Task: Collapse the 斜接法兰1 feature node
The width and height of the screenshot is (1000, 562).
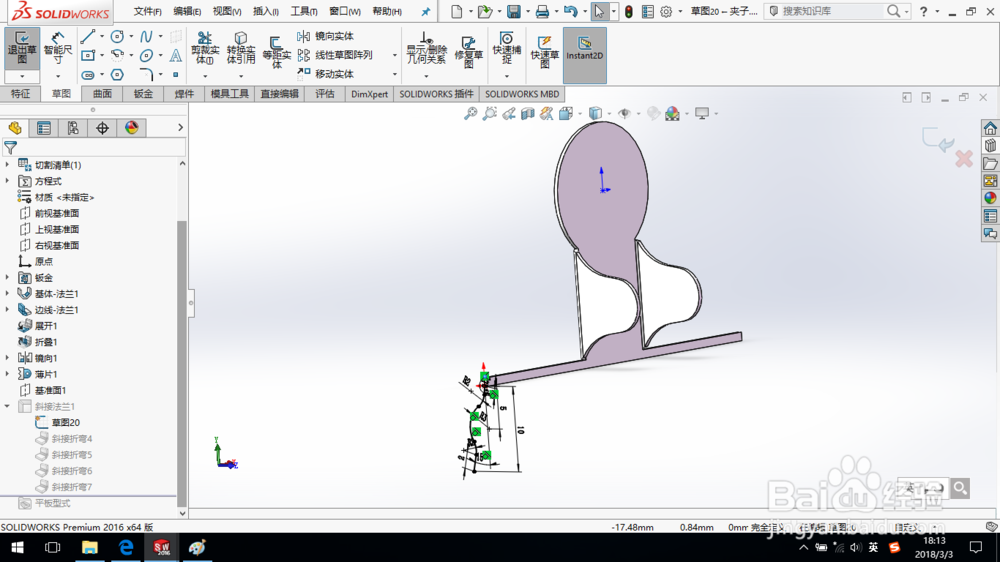Action: click(x=8, y=406)
